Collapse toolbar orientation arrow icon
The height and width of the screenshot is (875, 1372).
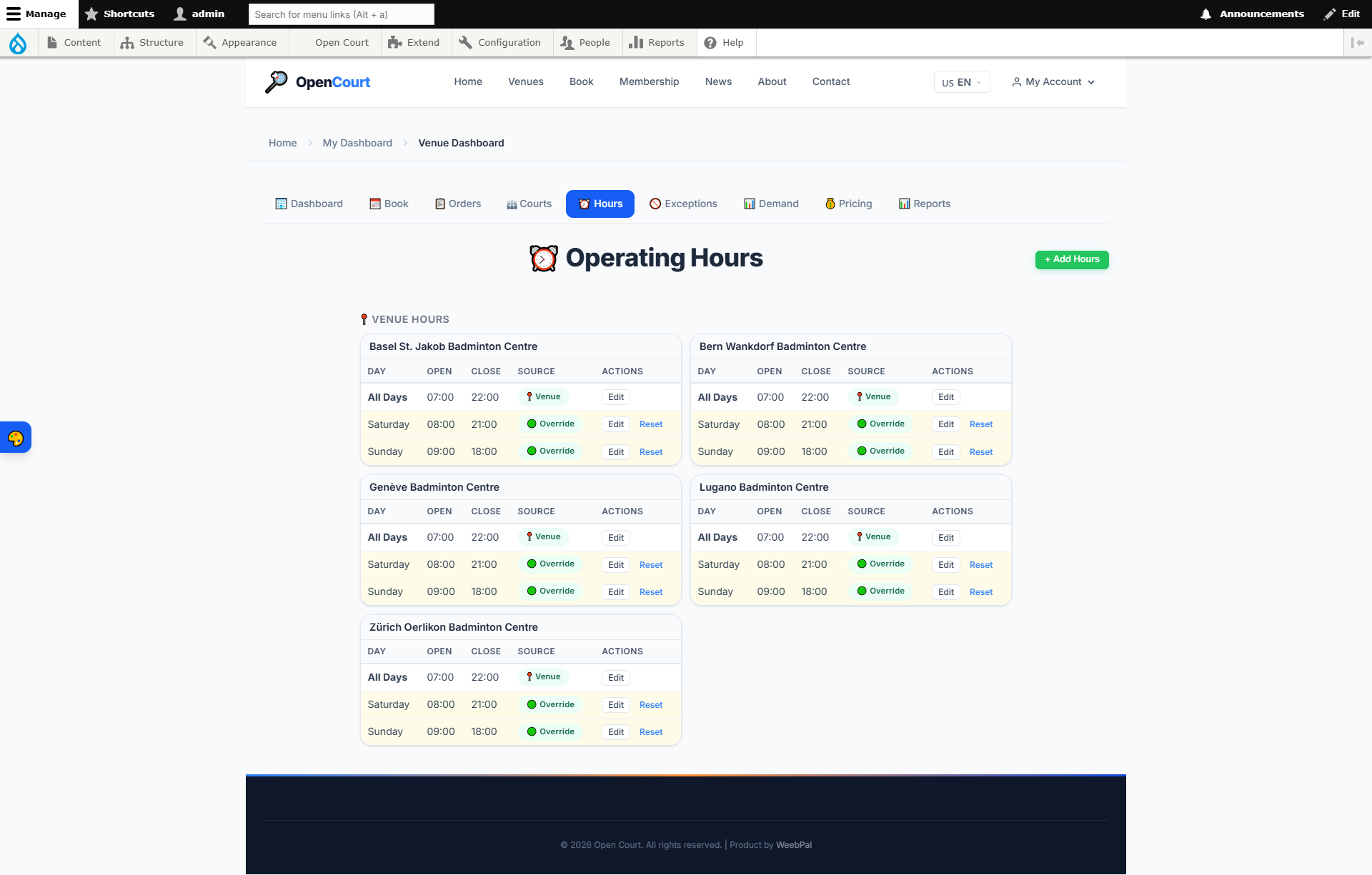pos(1358,43)
